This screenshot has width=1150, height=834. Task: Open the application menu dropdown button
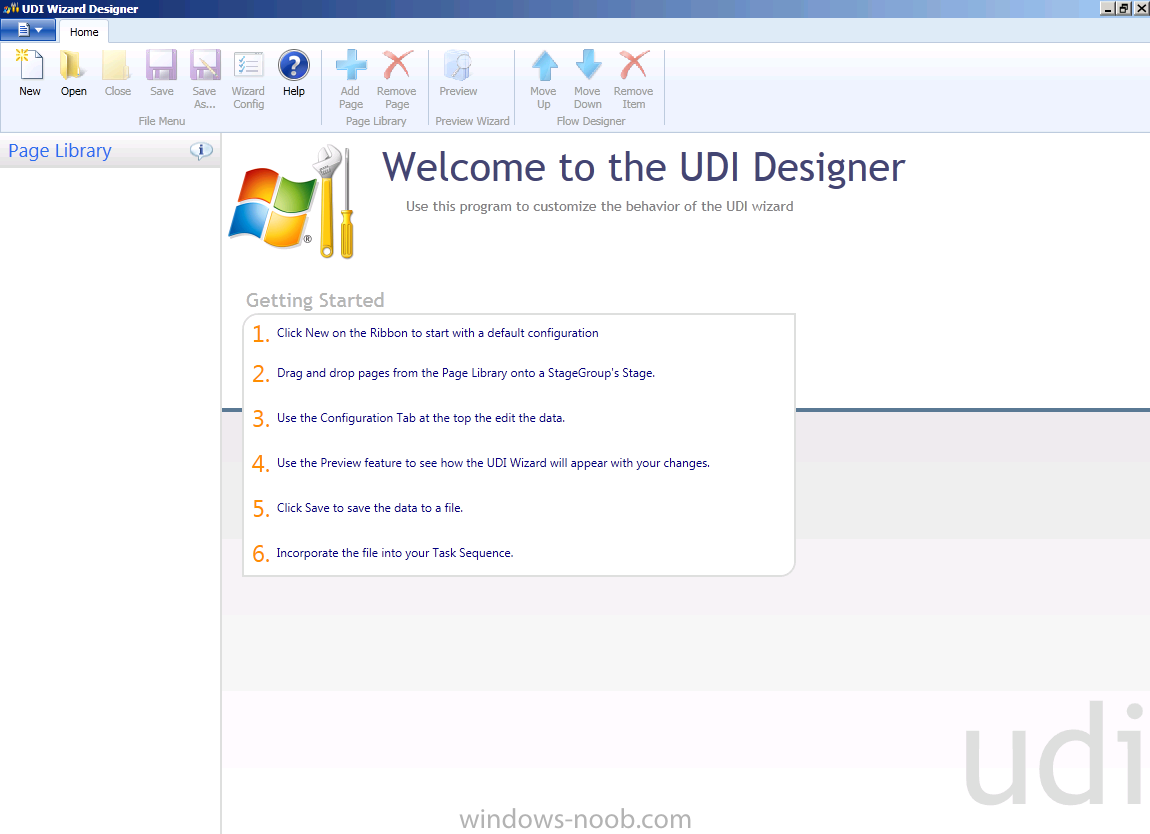click(x=28, y=30)
